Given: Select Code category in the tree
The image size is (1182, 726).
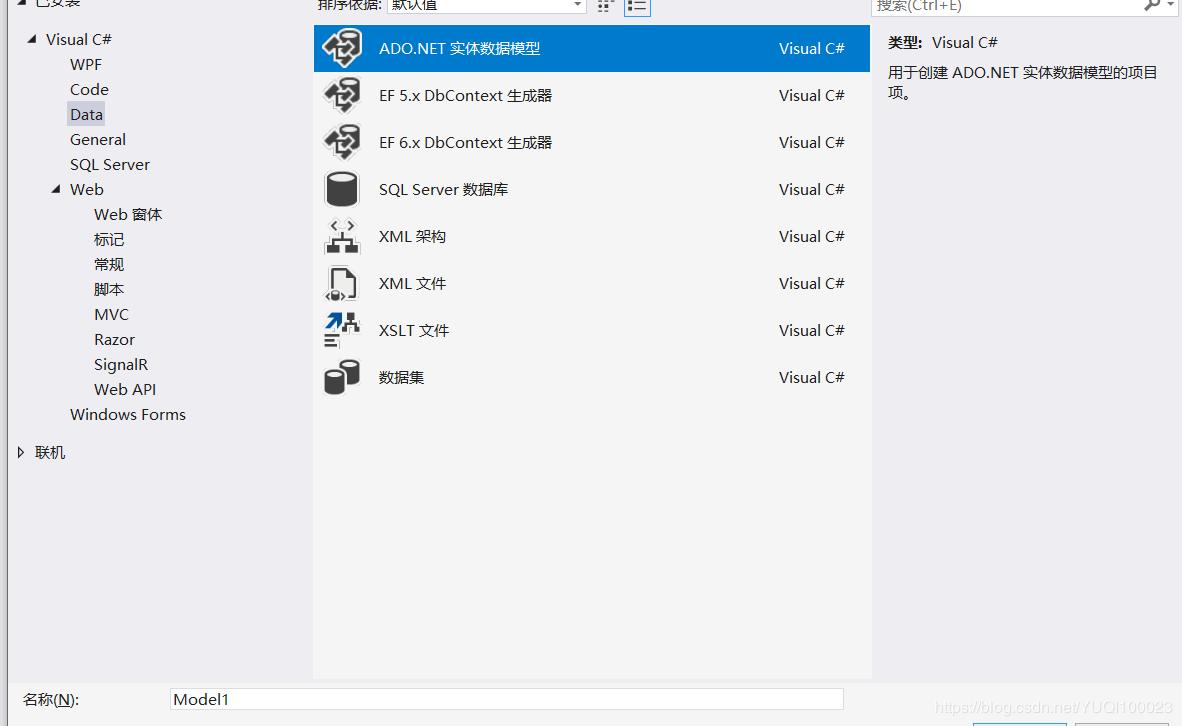Looking at the screenshot, I should click(89, 90).
